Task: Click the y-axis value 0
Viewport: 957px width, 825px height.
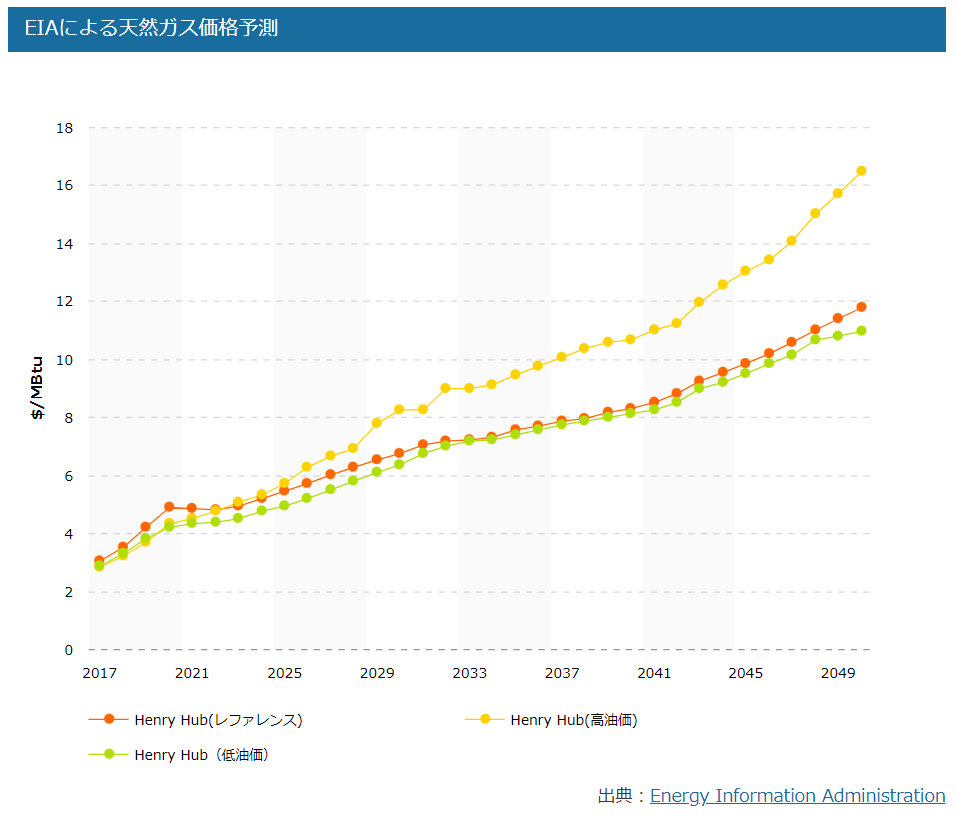Action: click(x=69, y=650)
